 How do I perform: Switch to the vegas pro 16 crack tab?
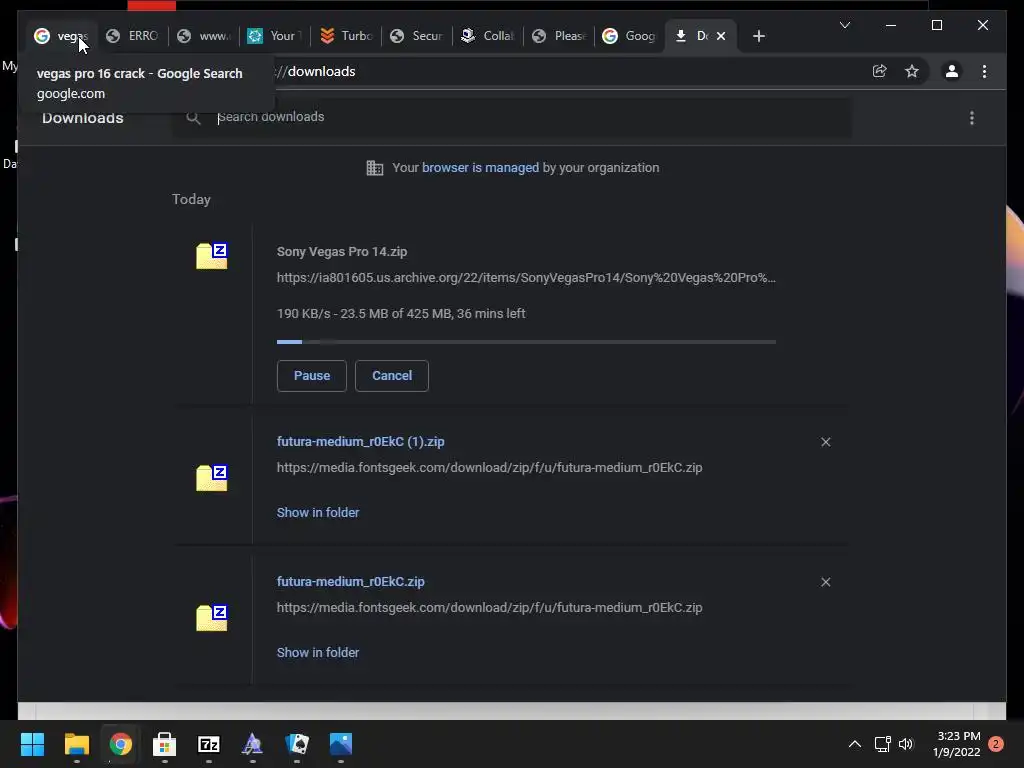point(61,36)
